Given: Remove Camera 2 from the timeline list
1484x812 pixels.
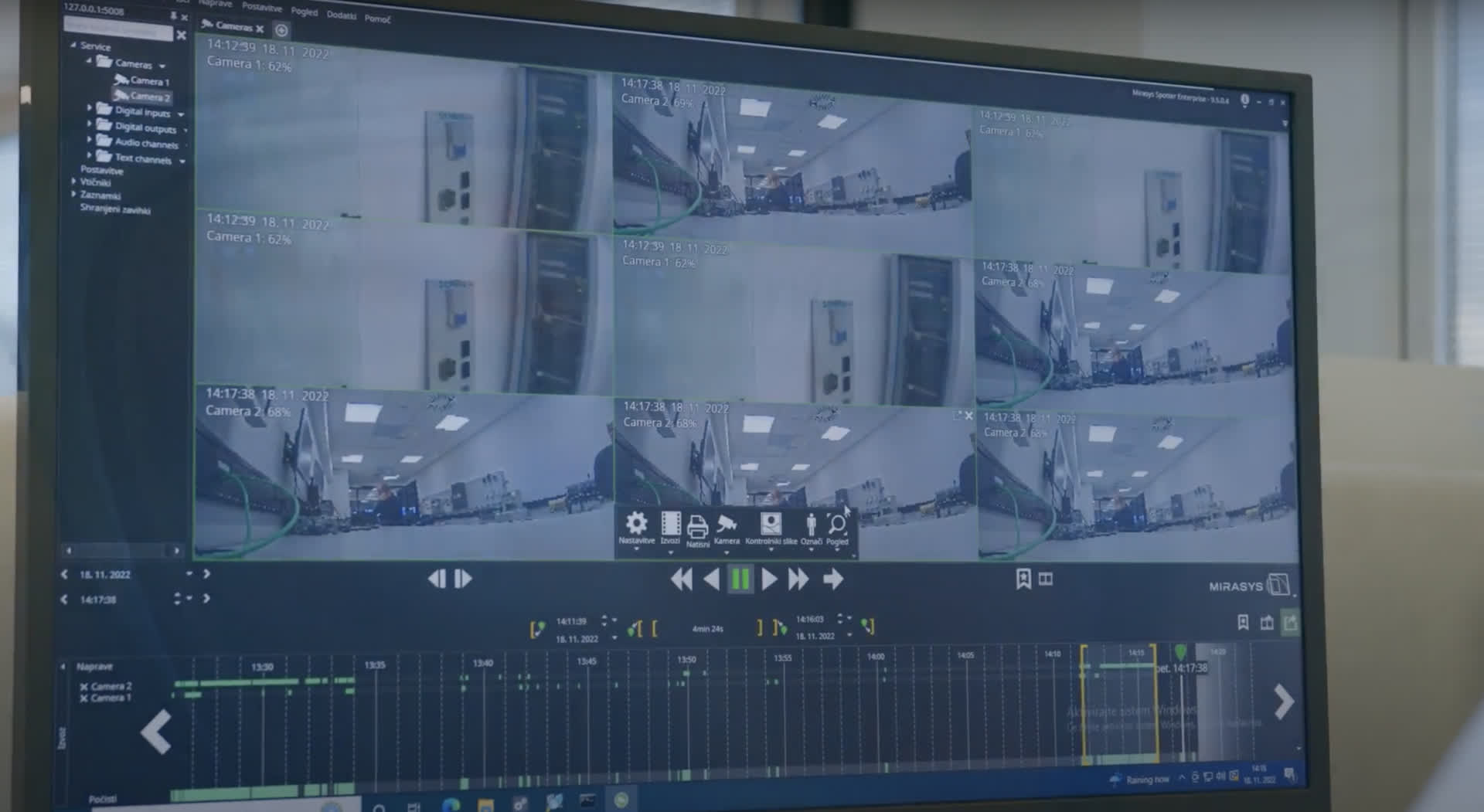Looking at the screenshot, I should point(83,686).
